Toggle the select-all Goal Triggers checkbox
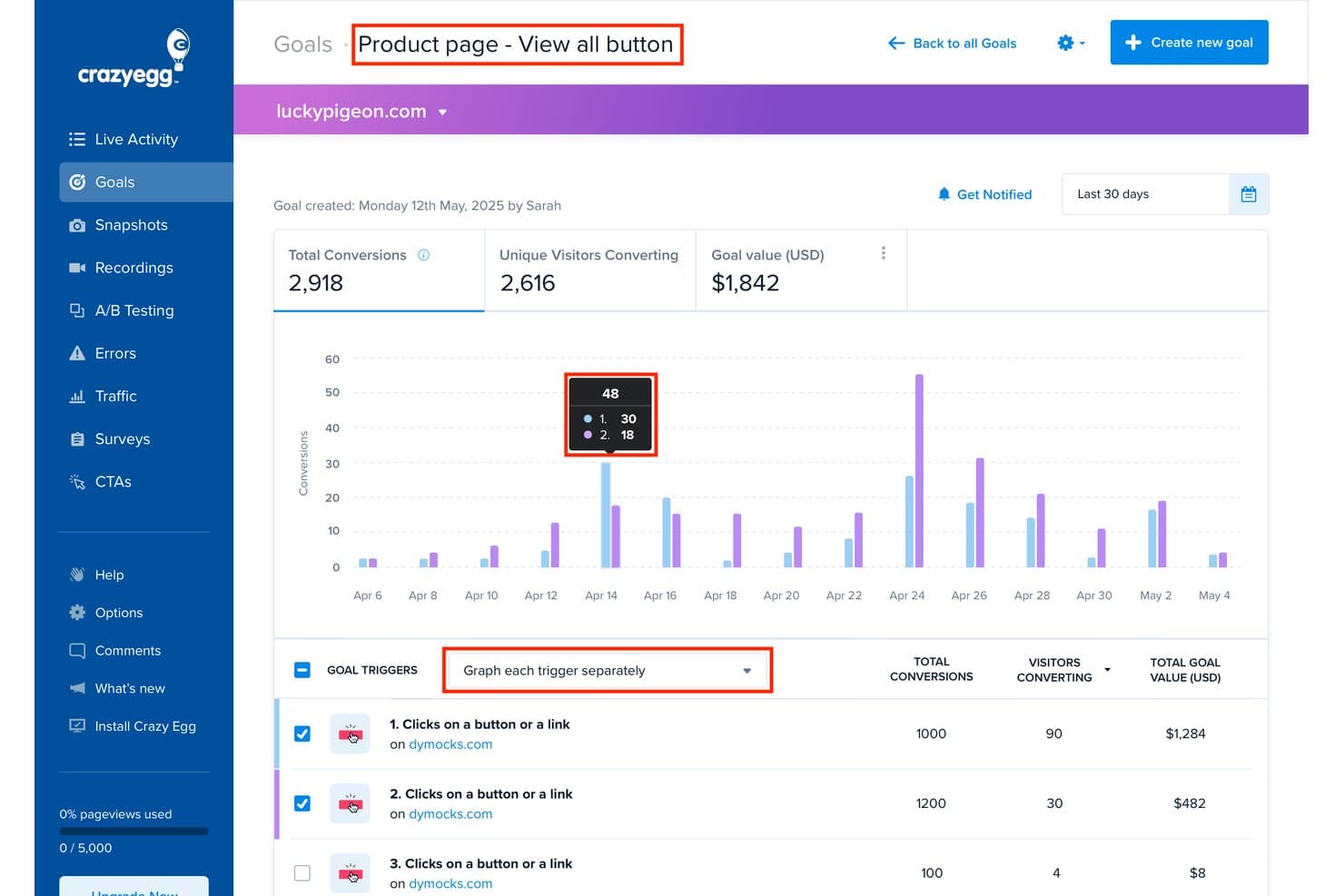Image resolution: width=1344 pixels, height=896 pixels. 302,670
